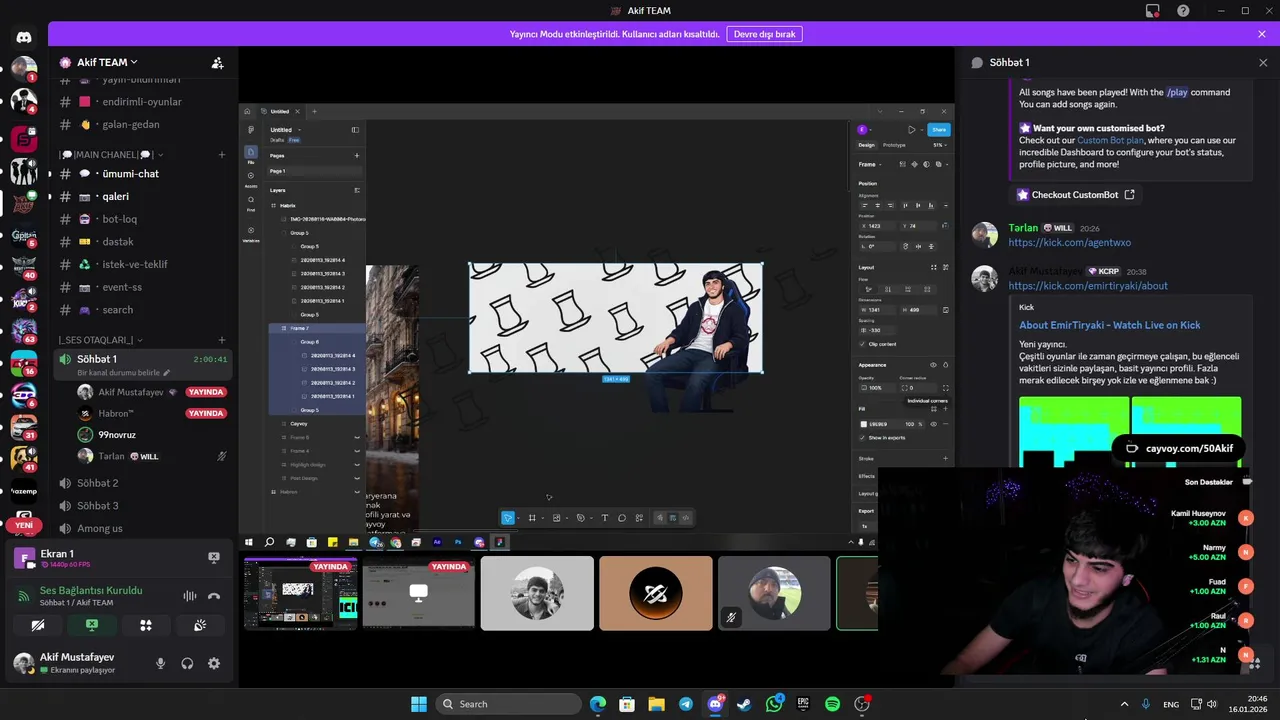Open the Custom Bot plan link
The image size is (1280, 720).
(x=1109, y=141)
